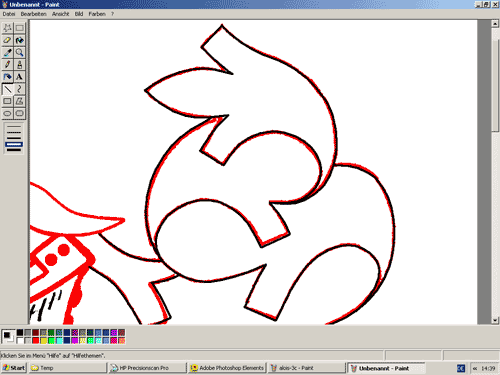Click the vertical scrollbar down arrow
This screenshot has height=375, width=500.
pyautogui.click(x=495, y=320)
